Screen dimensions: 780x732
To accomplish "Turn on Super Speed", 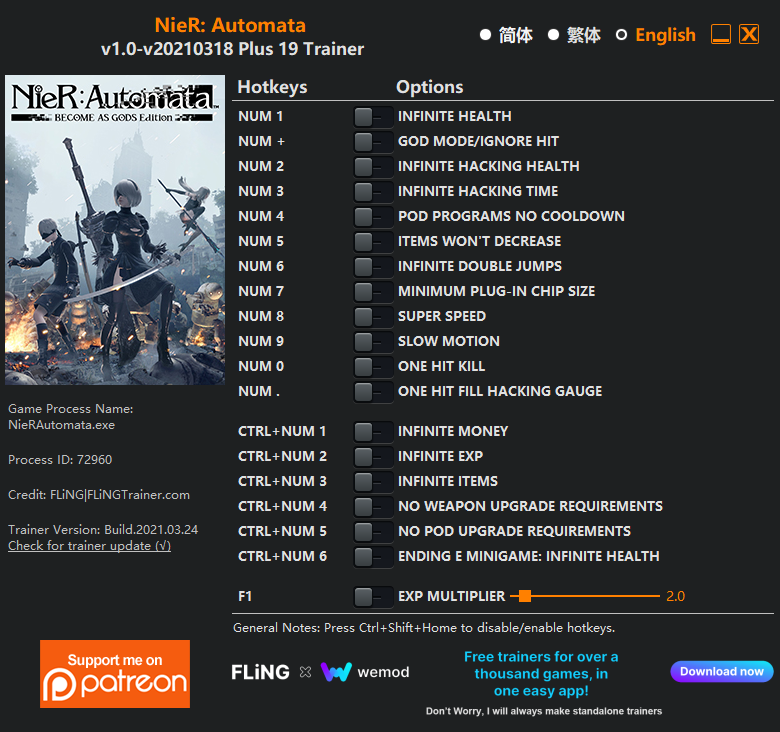I will (373, 317).
